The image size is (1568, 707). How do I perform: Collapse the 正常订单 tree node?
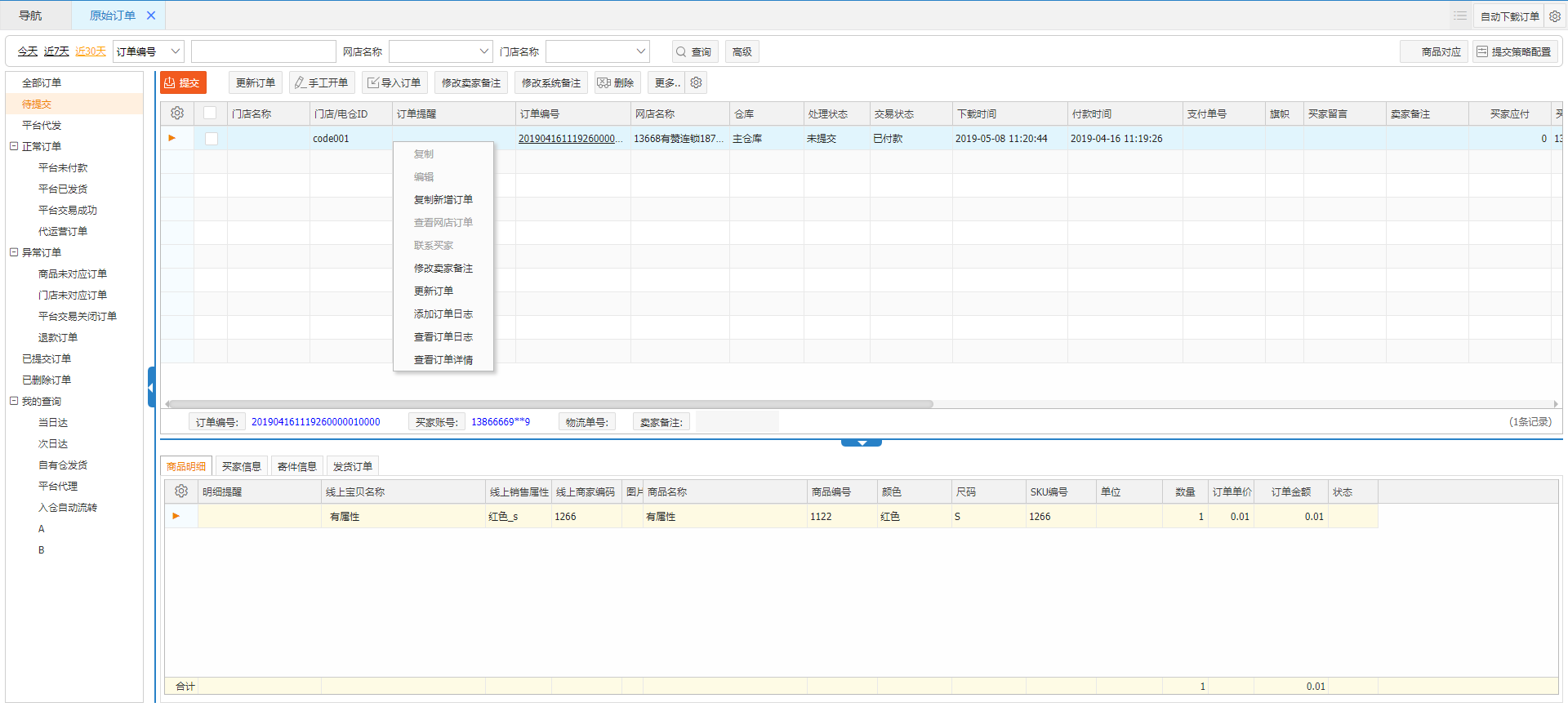pos(14,146)
